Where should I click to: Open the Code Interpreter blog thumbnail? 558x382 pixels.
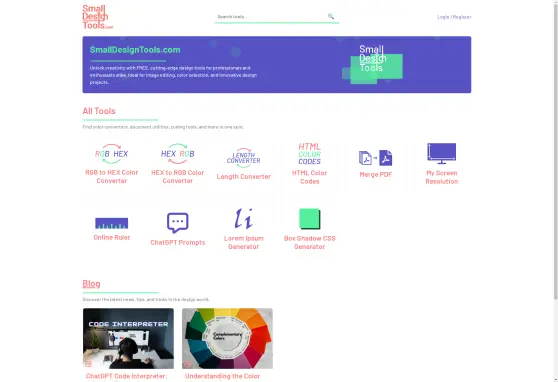(128, 338)
